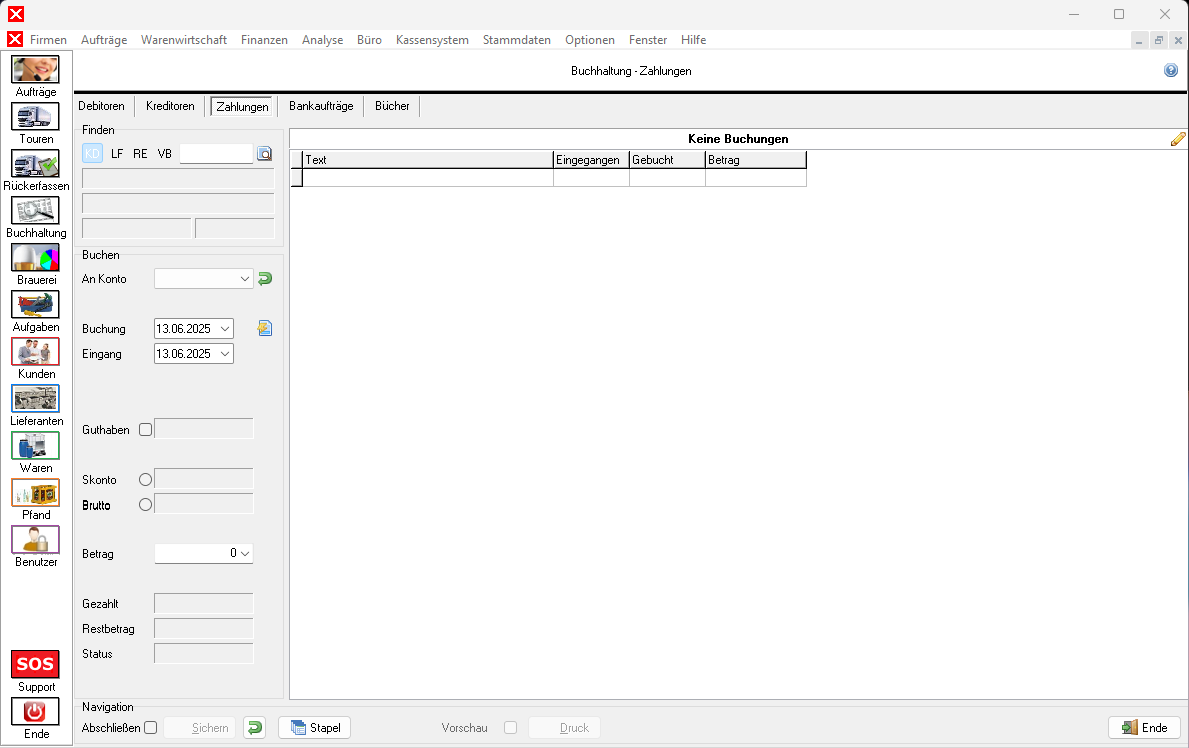Click the red SOS Support icon
1189x748 pixels.
click(x=35, y=664)
